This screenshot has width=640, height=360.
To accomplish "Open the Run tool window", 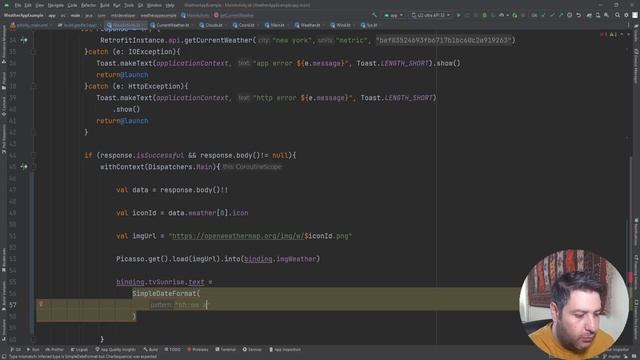I will point(33,349).
